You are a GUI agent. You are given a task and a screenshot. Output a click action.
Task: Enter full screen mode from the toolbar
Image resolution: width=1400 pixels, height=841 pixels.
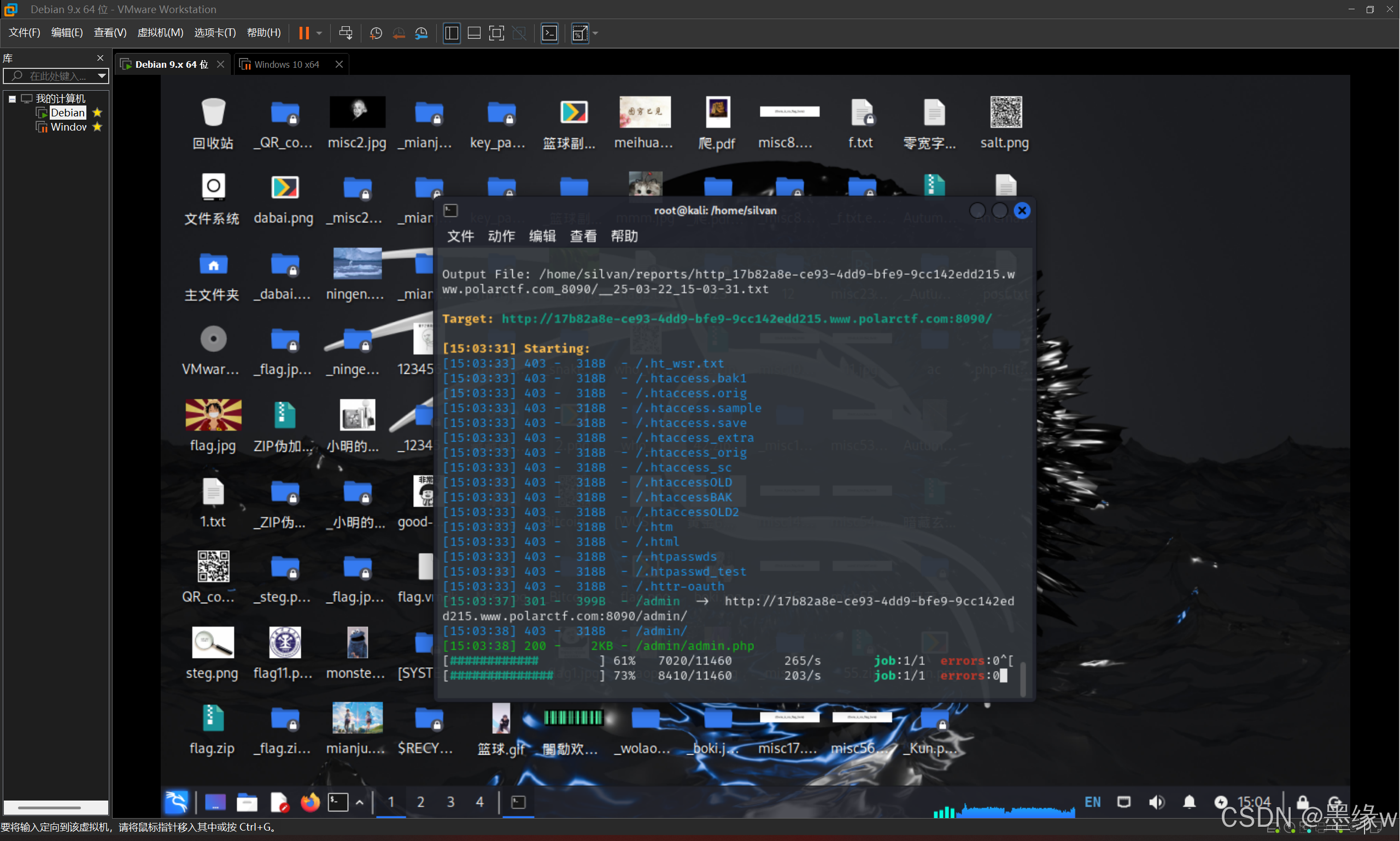pyautogui.click(x=496, y=33)
